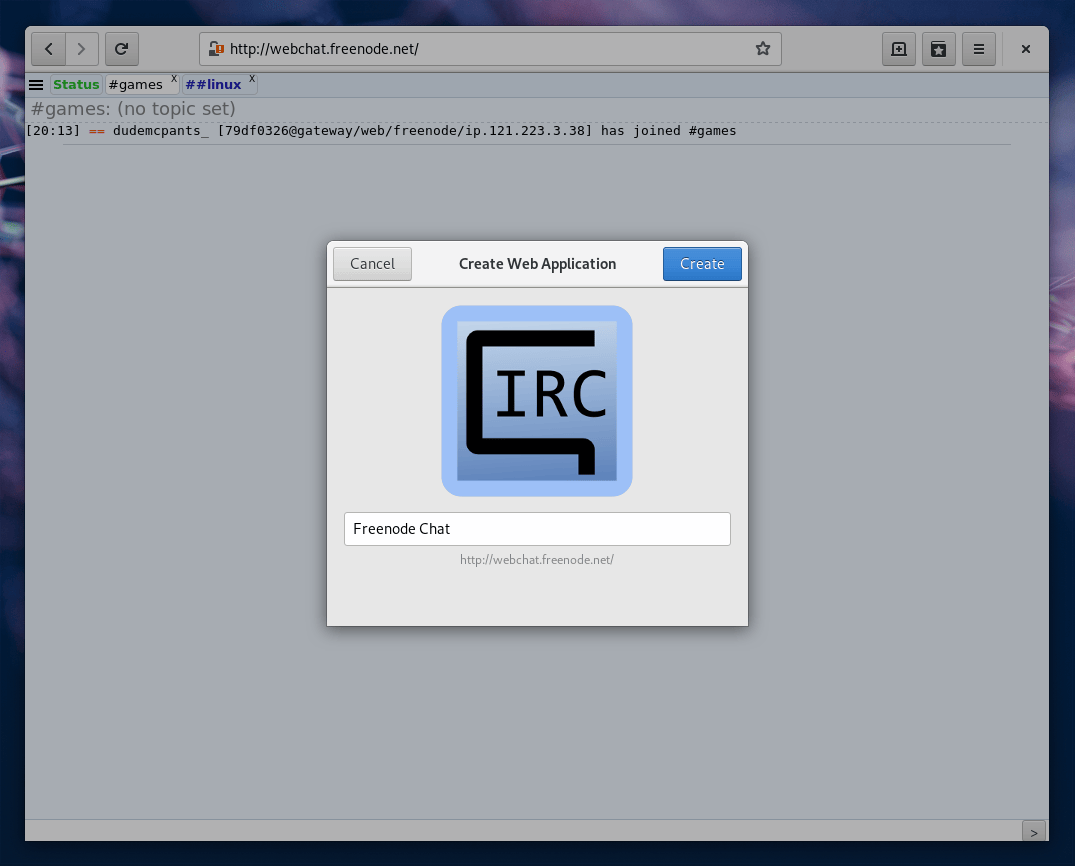
Task: Cancel the Create Web Application dialog
Action: [x=372, y=264]
